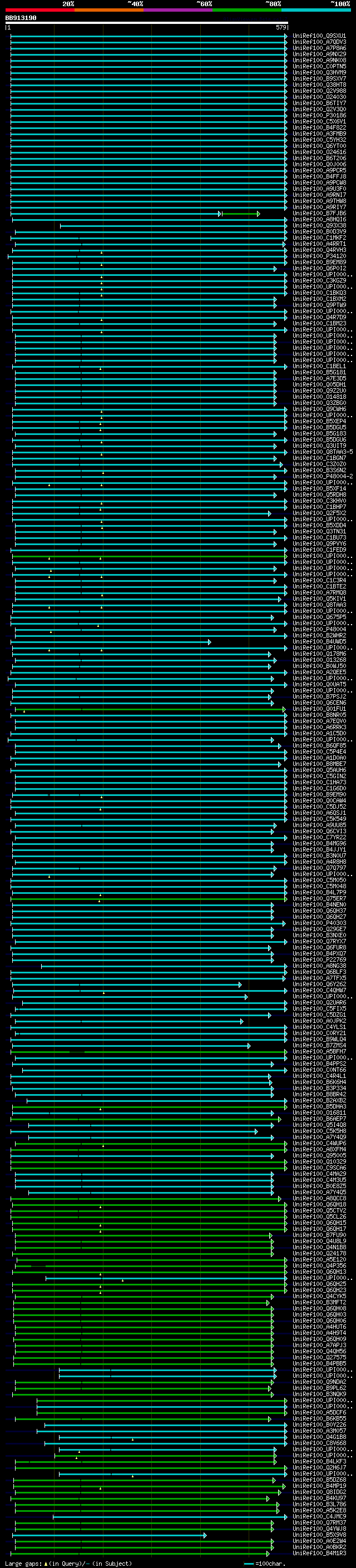Open hit UniRef100_A7RMQ8
The height and width of the screenshot is (1568, 356).
pyautogui.click(x=319, y=592)
